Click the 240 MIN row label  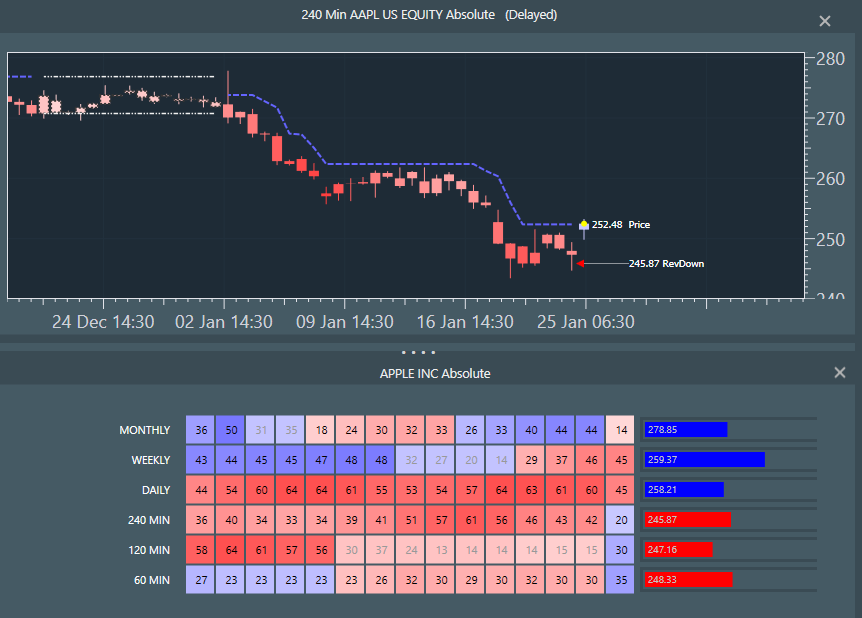tap(149, 520)
